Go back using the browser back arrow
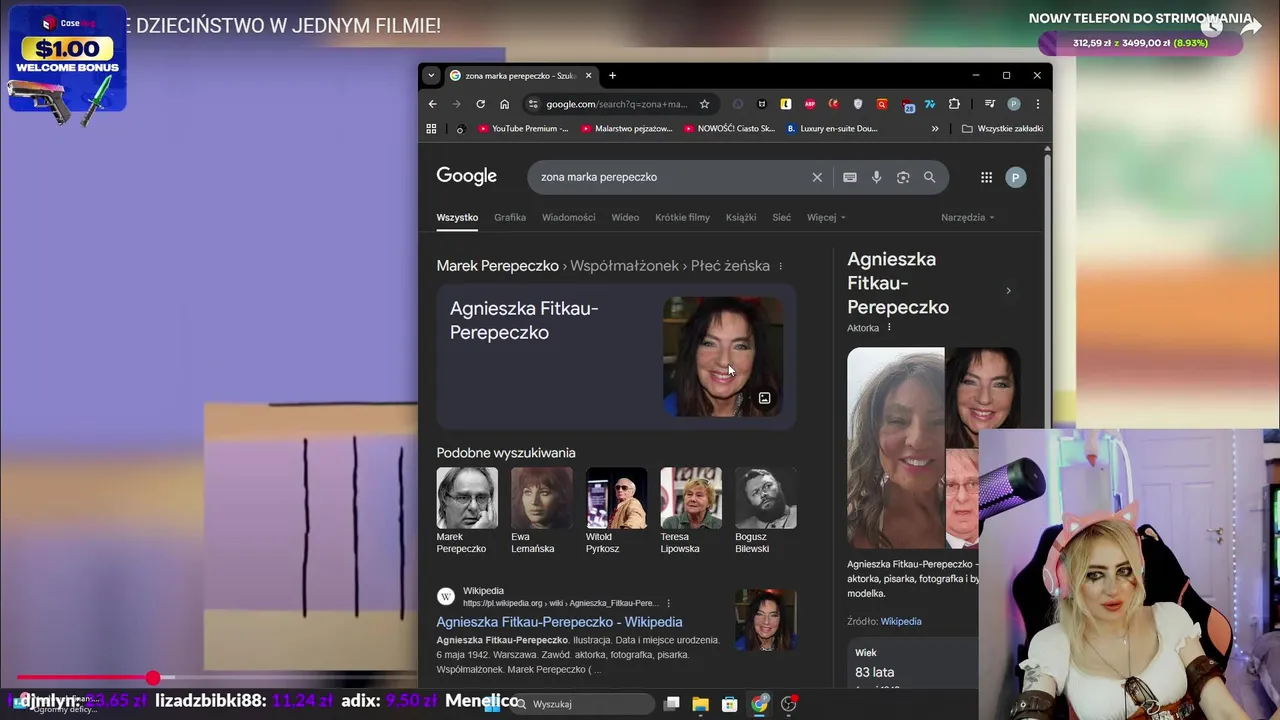 click(432, 104)
